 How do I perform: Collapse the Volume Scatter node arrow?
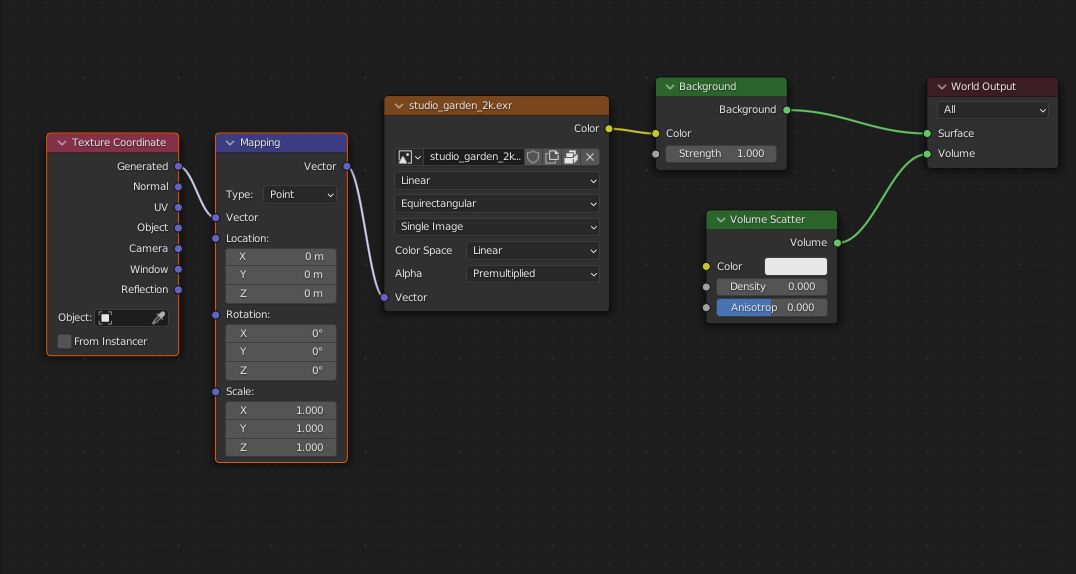(x=720, y=220)
